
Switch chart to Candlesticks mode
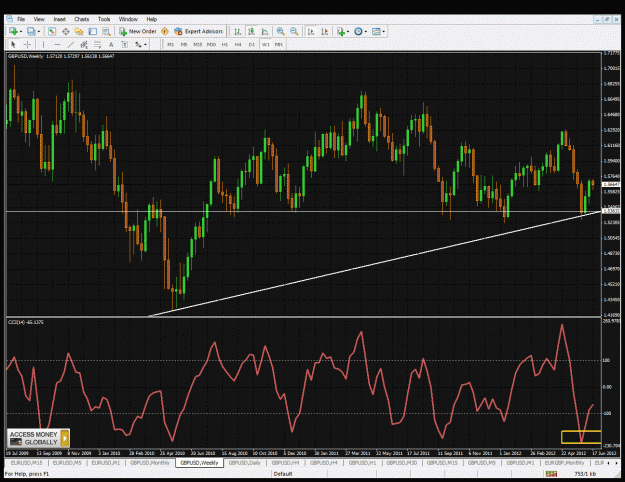click(251, 31)
